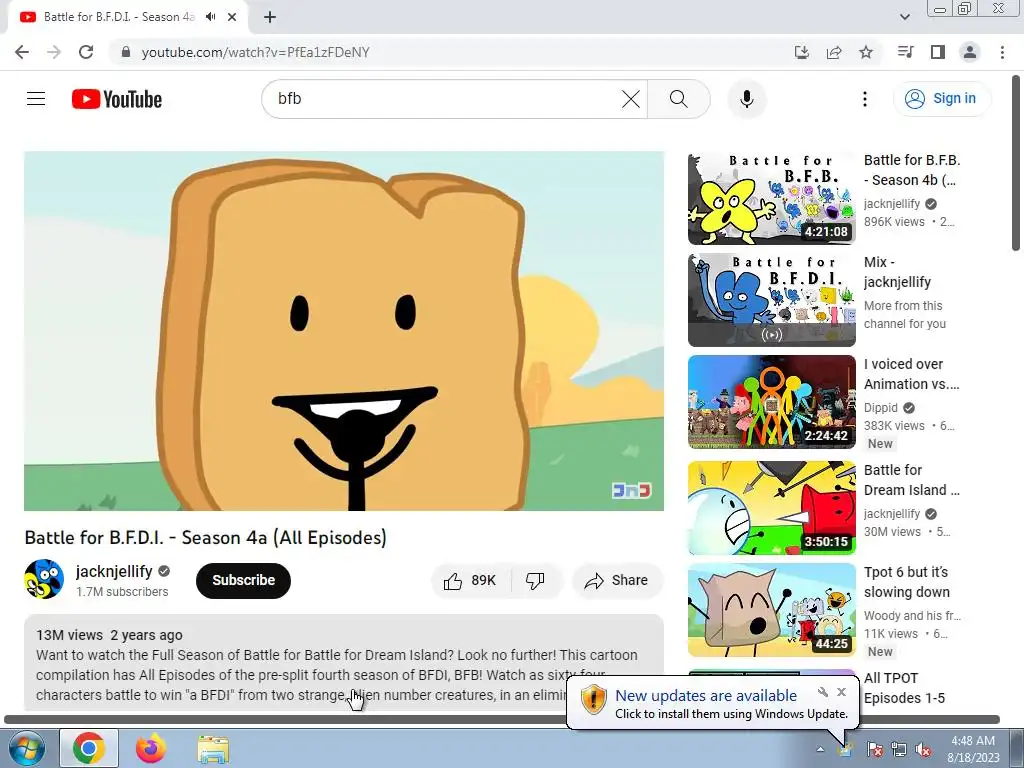The height and width of the screenshot is (768, 1024).
Task: Open jacknjellify channel avatar
Action: [x=44, y=579]
